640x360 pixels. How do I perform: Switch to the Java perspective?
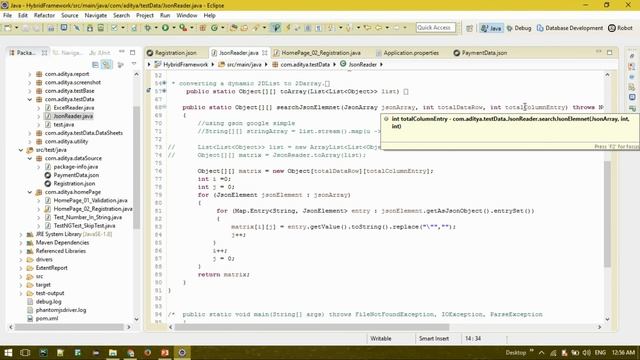tap(491, 28)
